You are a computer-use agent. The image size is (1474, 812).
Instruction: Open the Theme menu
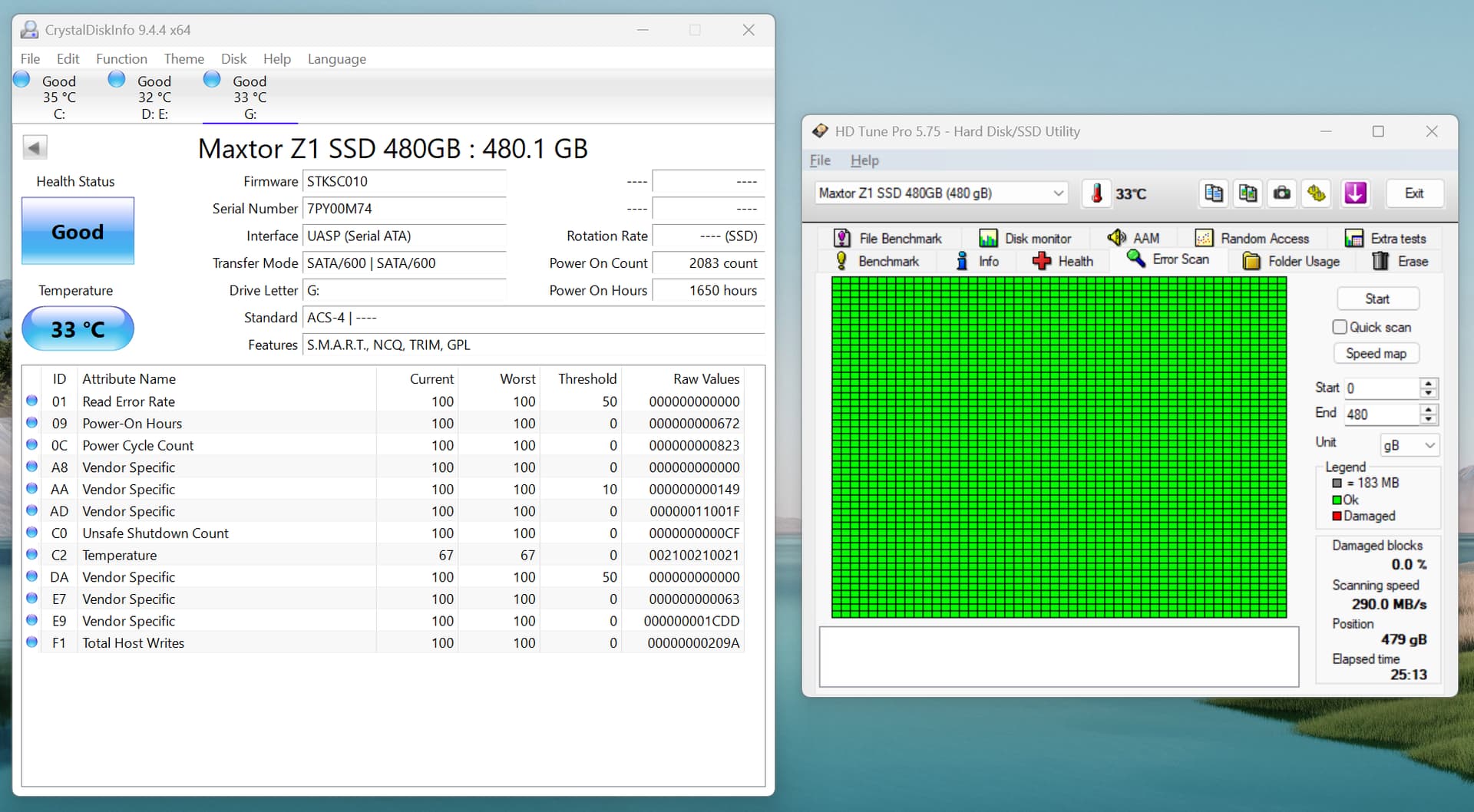click(x=183, y=59)
